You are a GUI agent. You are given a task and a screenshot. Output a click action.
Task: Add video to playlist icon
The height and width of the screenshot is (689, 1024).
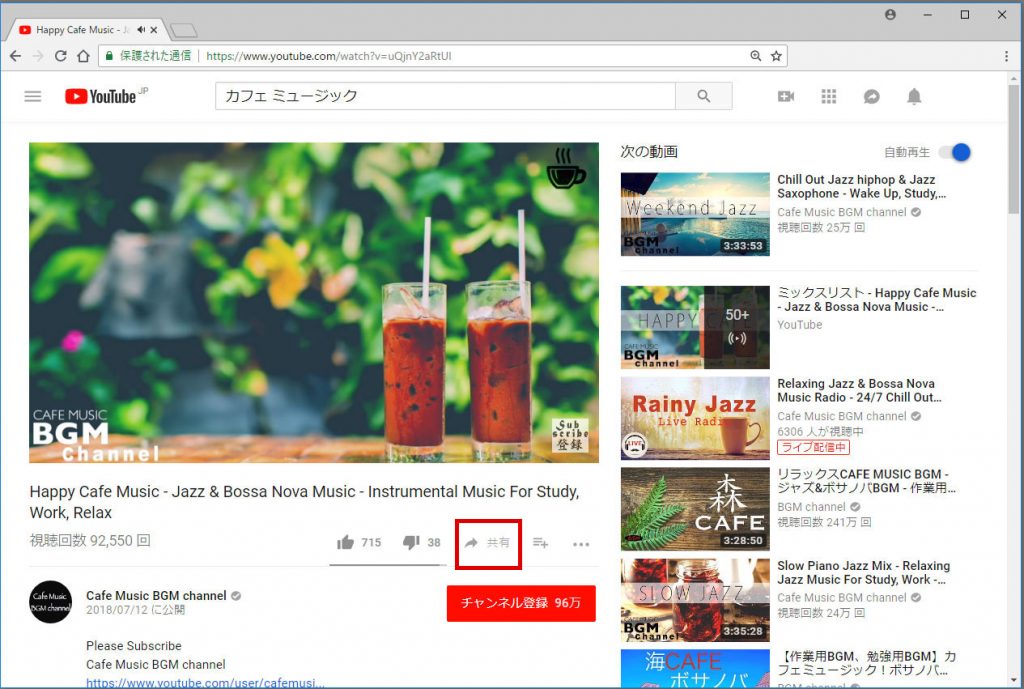tap(540, 543)
